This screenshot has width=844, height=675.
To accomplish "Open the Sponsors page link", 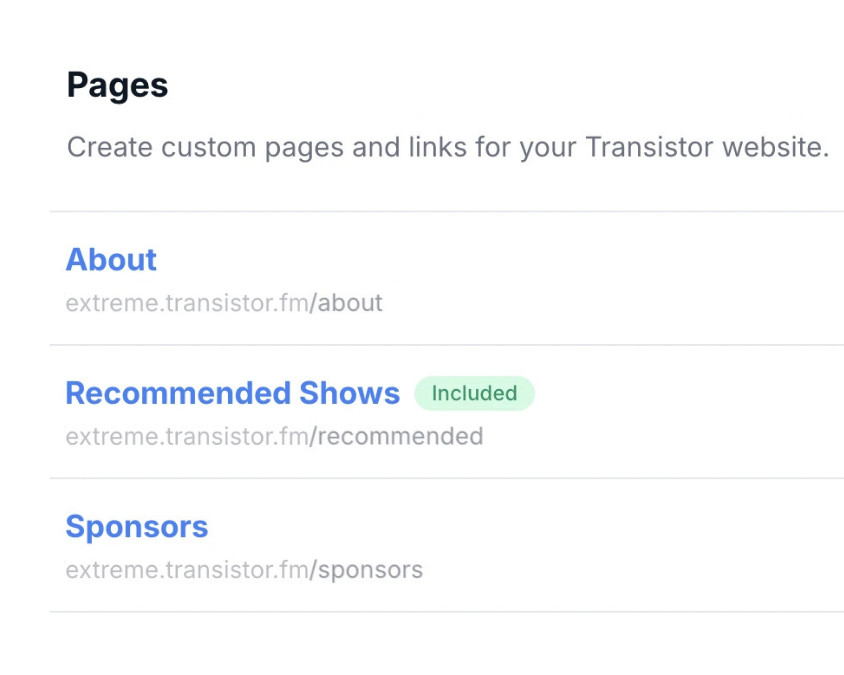I will (137, 527).
